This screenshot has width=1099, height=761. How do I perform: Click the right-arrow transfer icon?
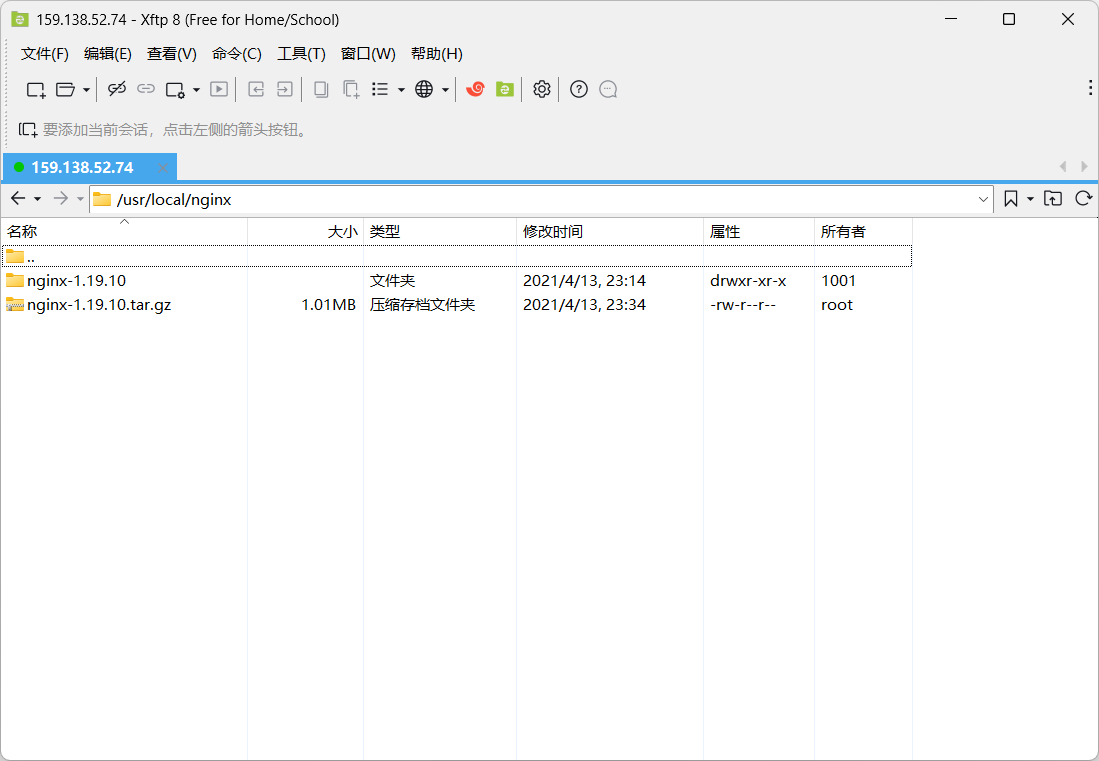285,89
